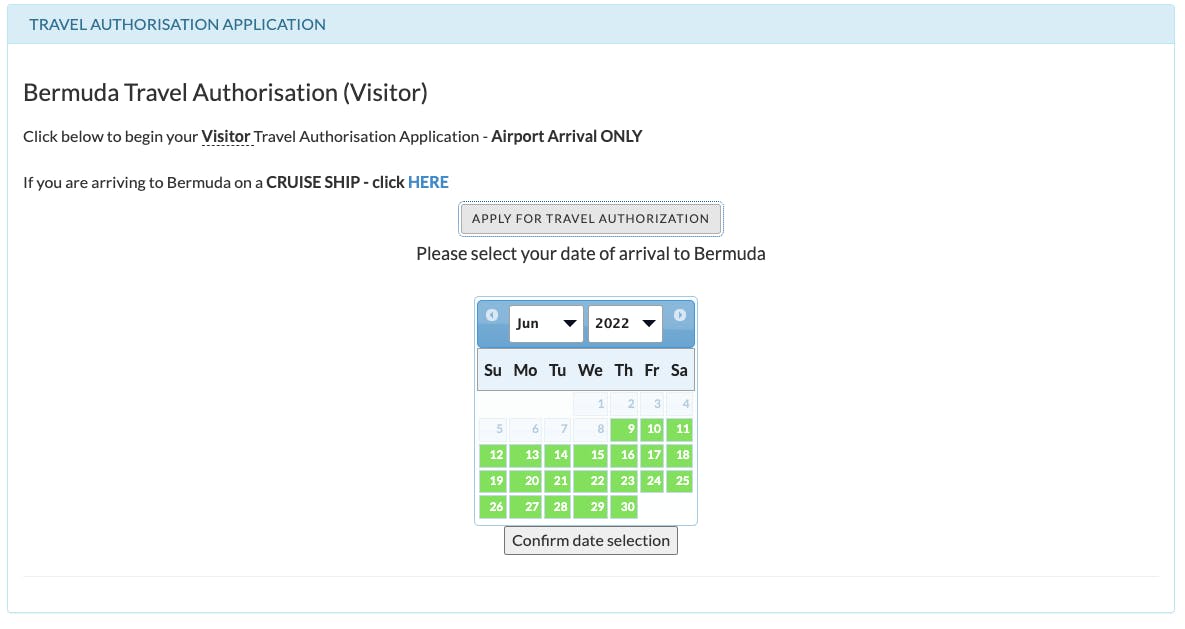The height and width of the screenshot is (629, 1185).
Task: Pick June 20 on the calendar
Action: (x=525, y=482)
